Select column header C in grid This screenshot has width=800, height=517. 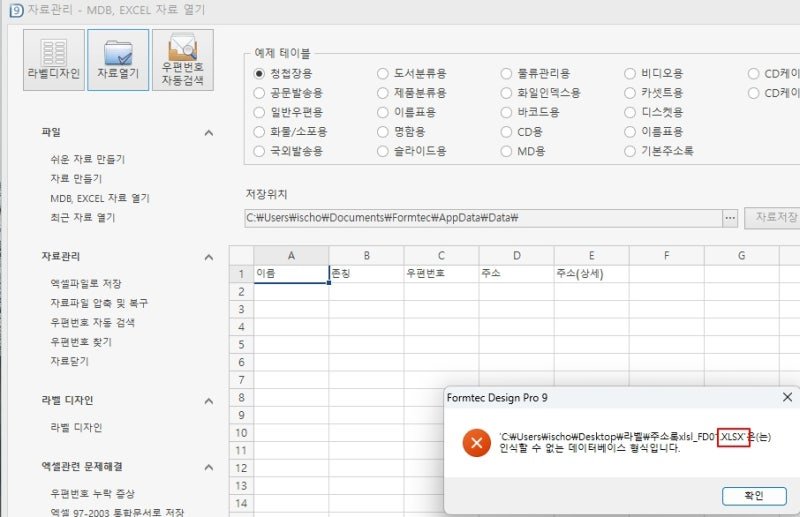(441, 256)
